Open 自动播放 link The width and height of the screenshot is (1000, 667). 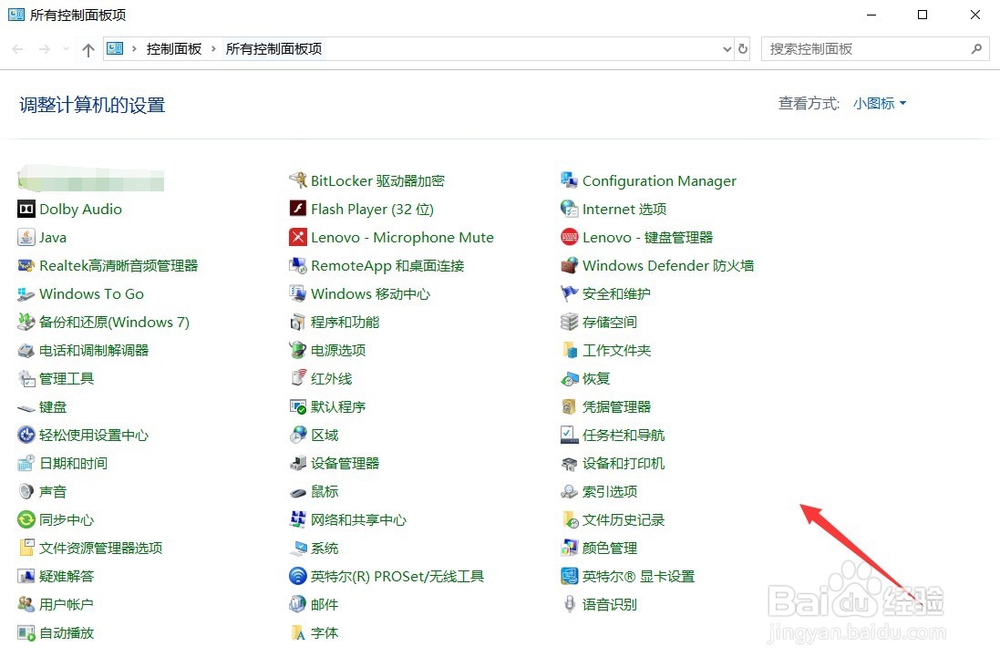(66, 633)
